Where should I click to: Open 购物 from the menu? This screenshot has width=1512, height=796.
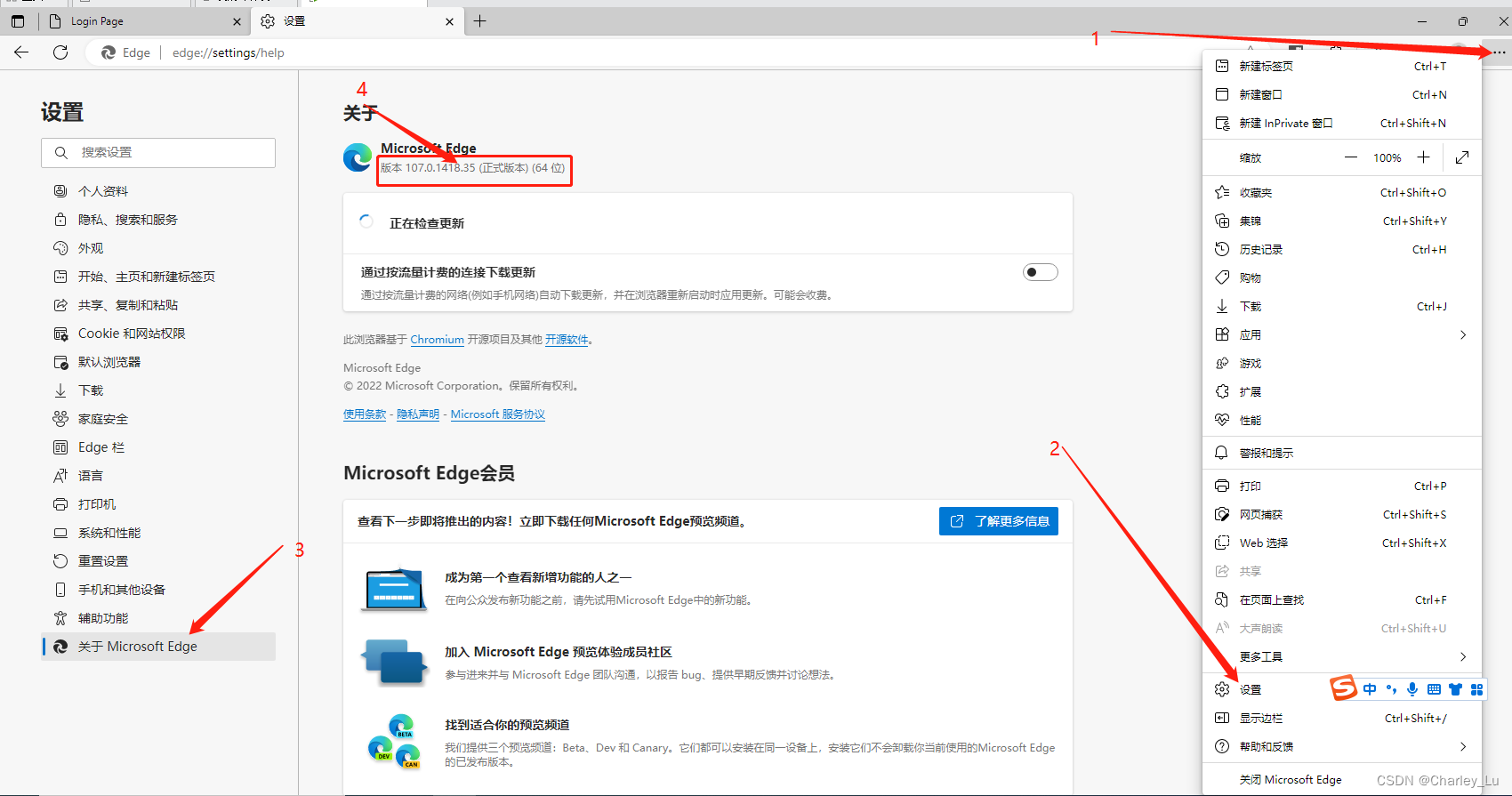(x=1342, y=277)
